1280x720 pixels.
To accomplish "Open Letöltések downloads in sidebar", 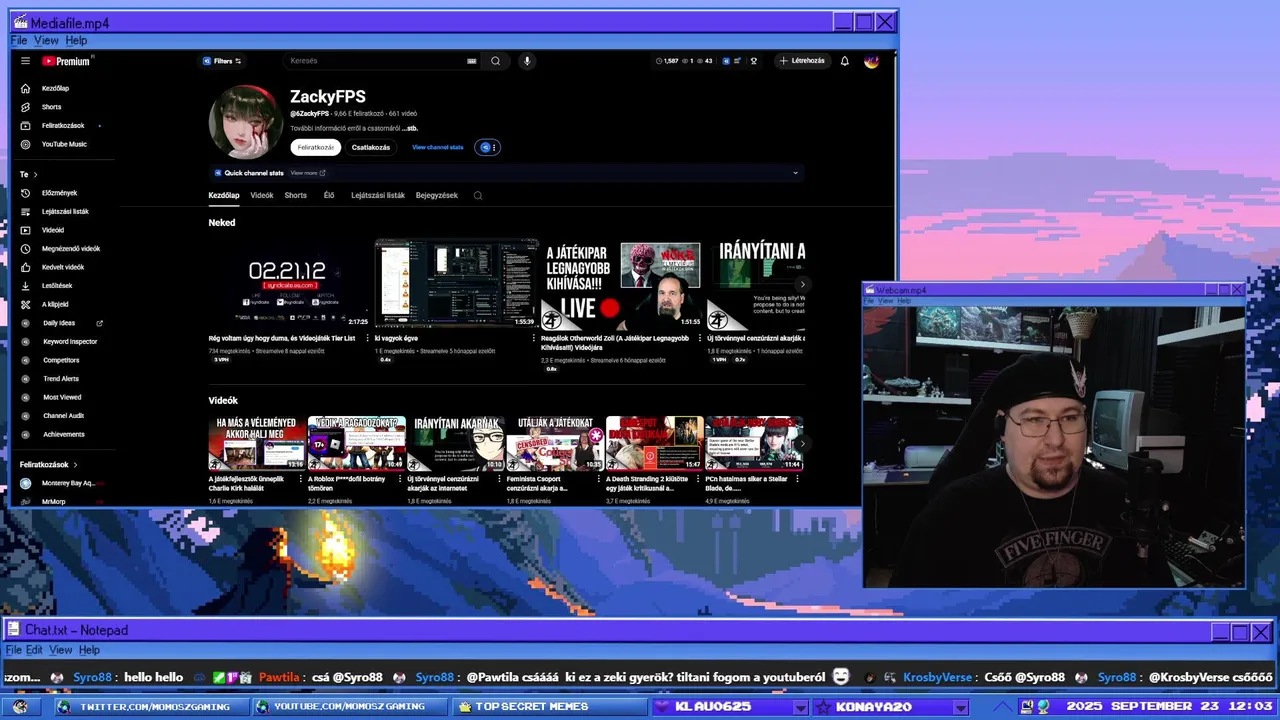I will coord(57,285).
